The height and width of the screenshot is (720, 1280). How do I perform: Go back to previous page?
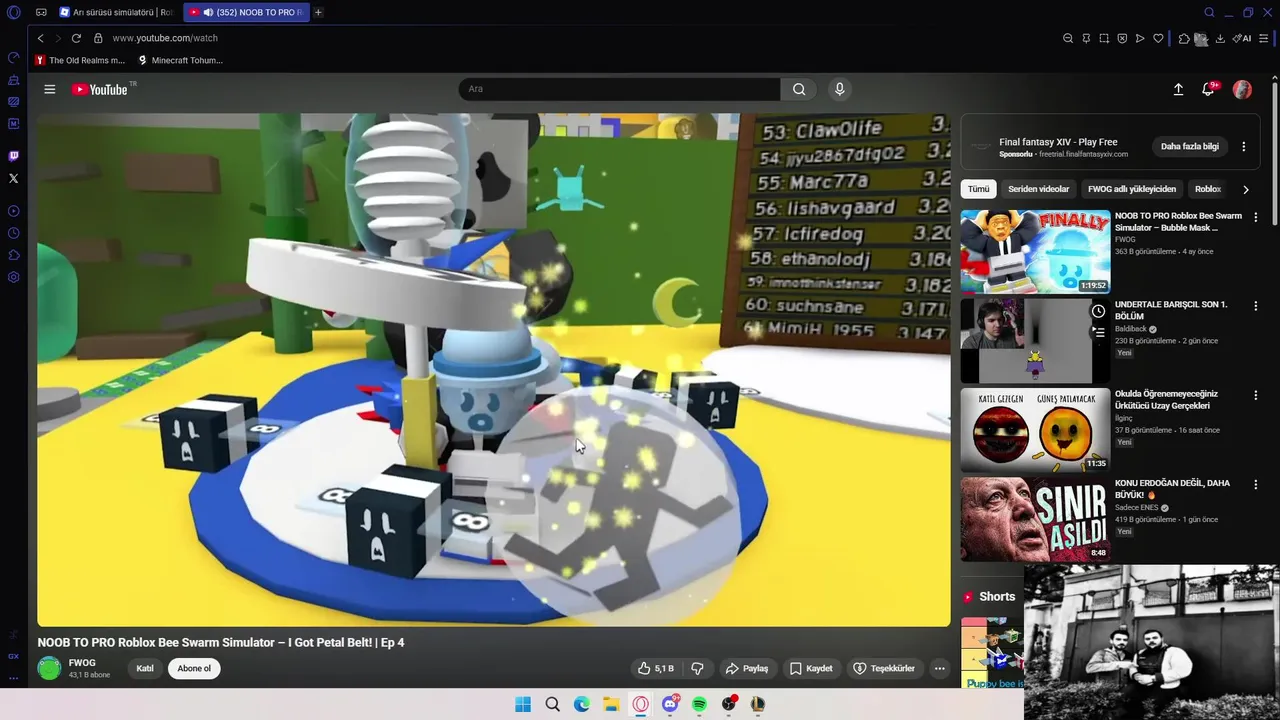40,38
